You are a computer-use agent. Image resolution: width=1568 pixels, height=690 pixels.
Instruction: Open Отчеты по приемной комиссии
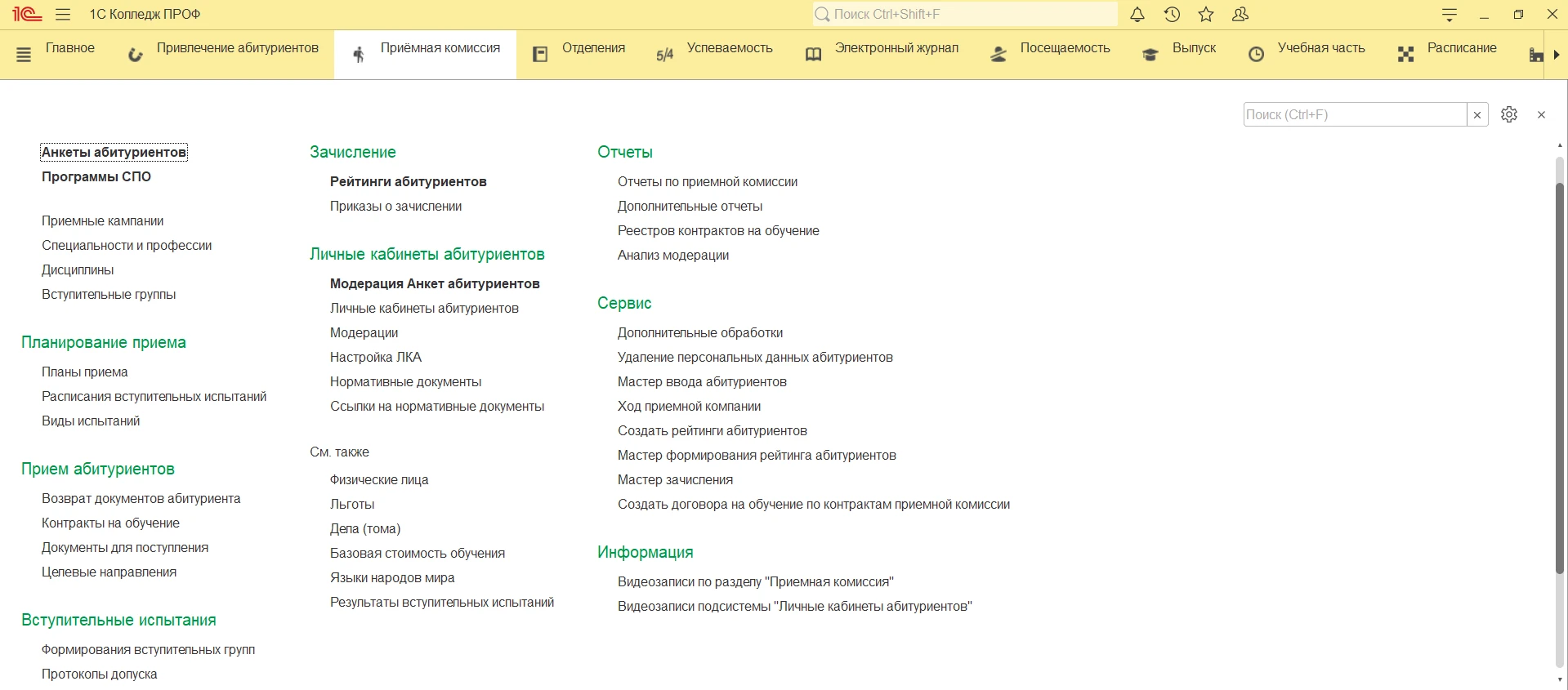point(708,181)
